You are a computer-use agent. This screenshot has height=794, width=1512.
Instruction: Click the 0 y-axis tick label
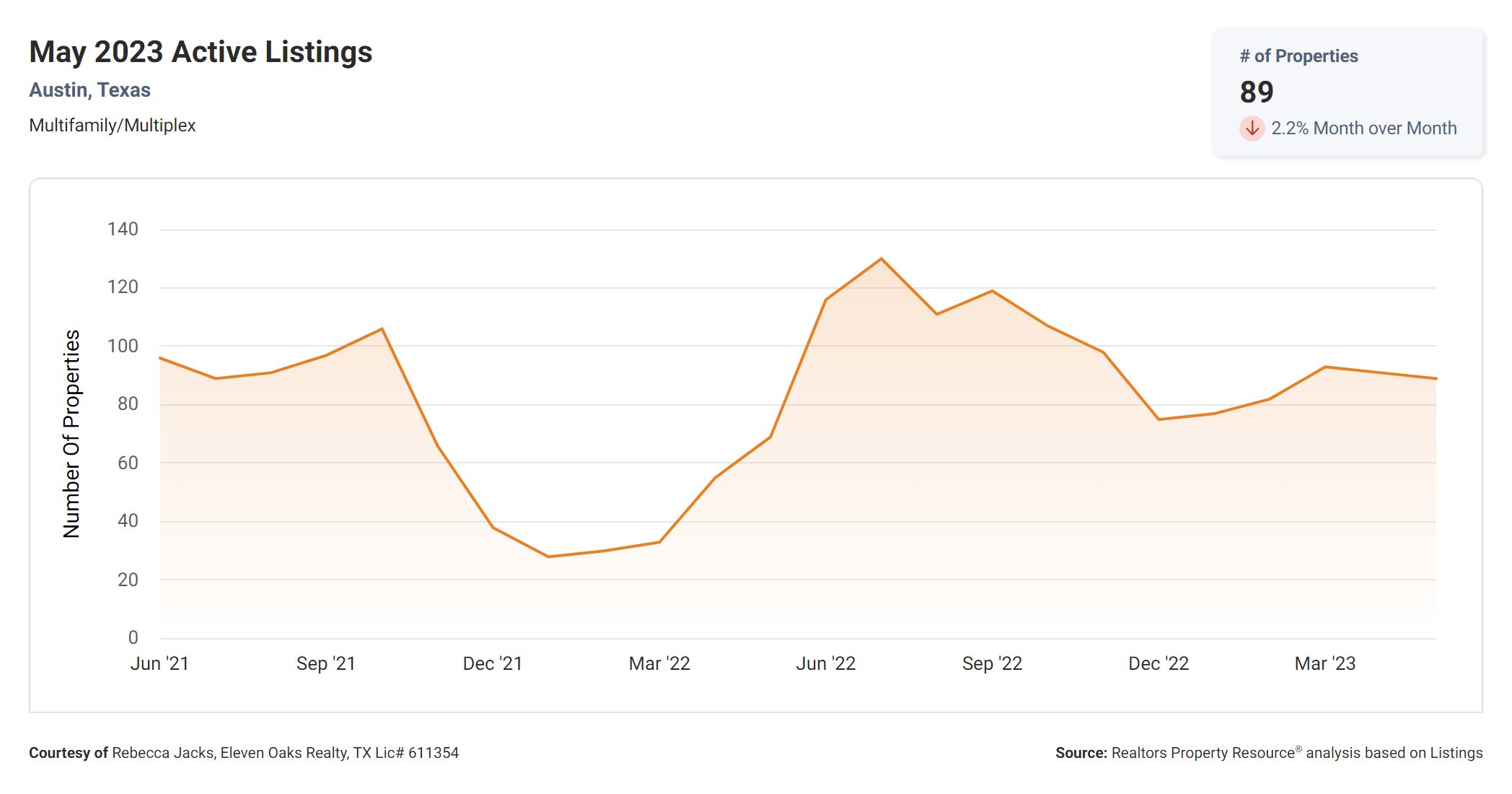[x=133, y=637]
